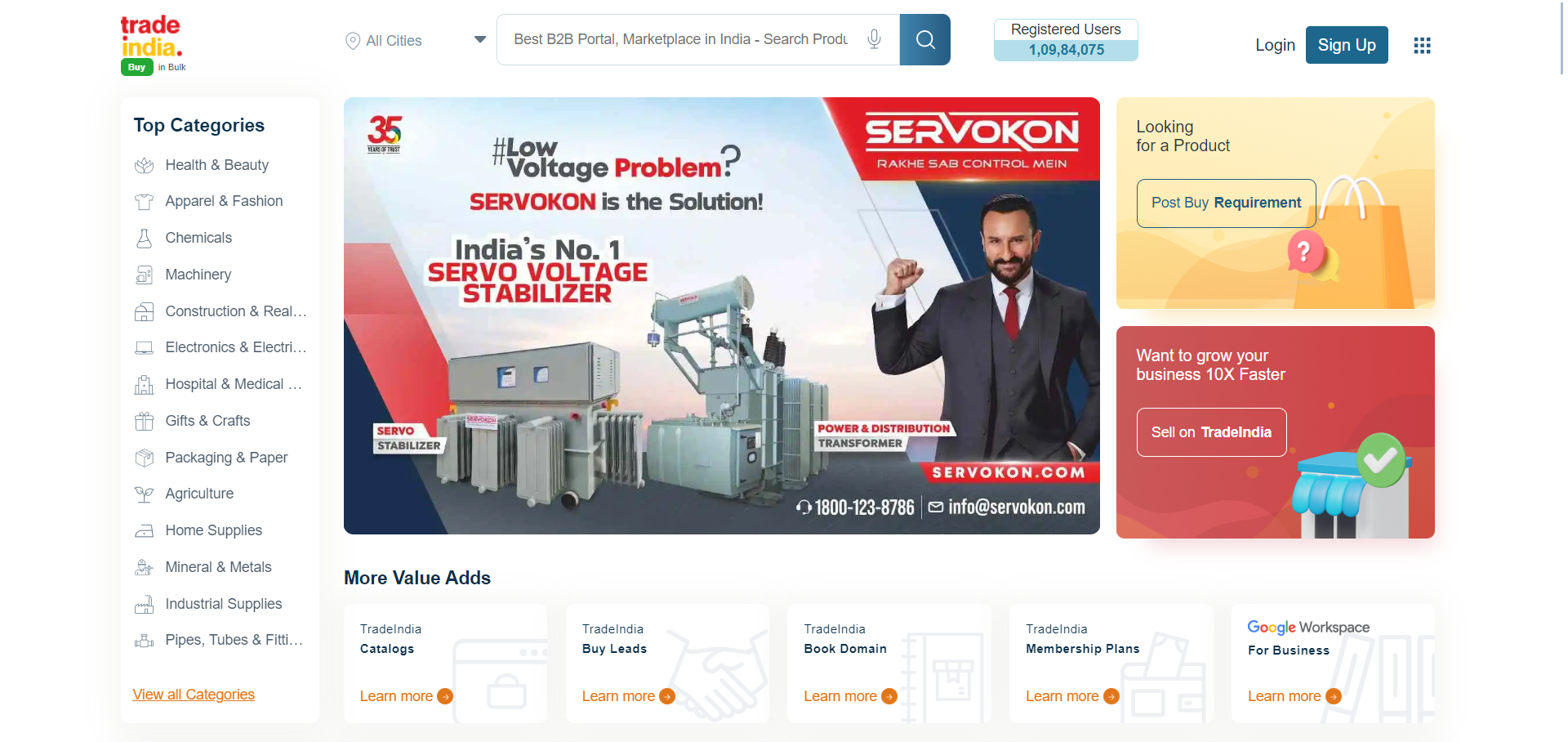Click Learn more under TradeIndia Catalogs

[x=406, y=696]
